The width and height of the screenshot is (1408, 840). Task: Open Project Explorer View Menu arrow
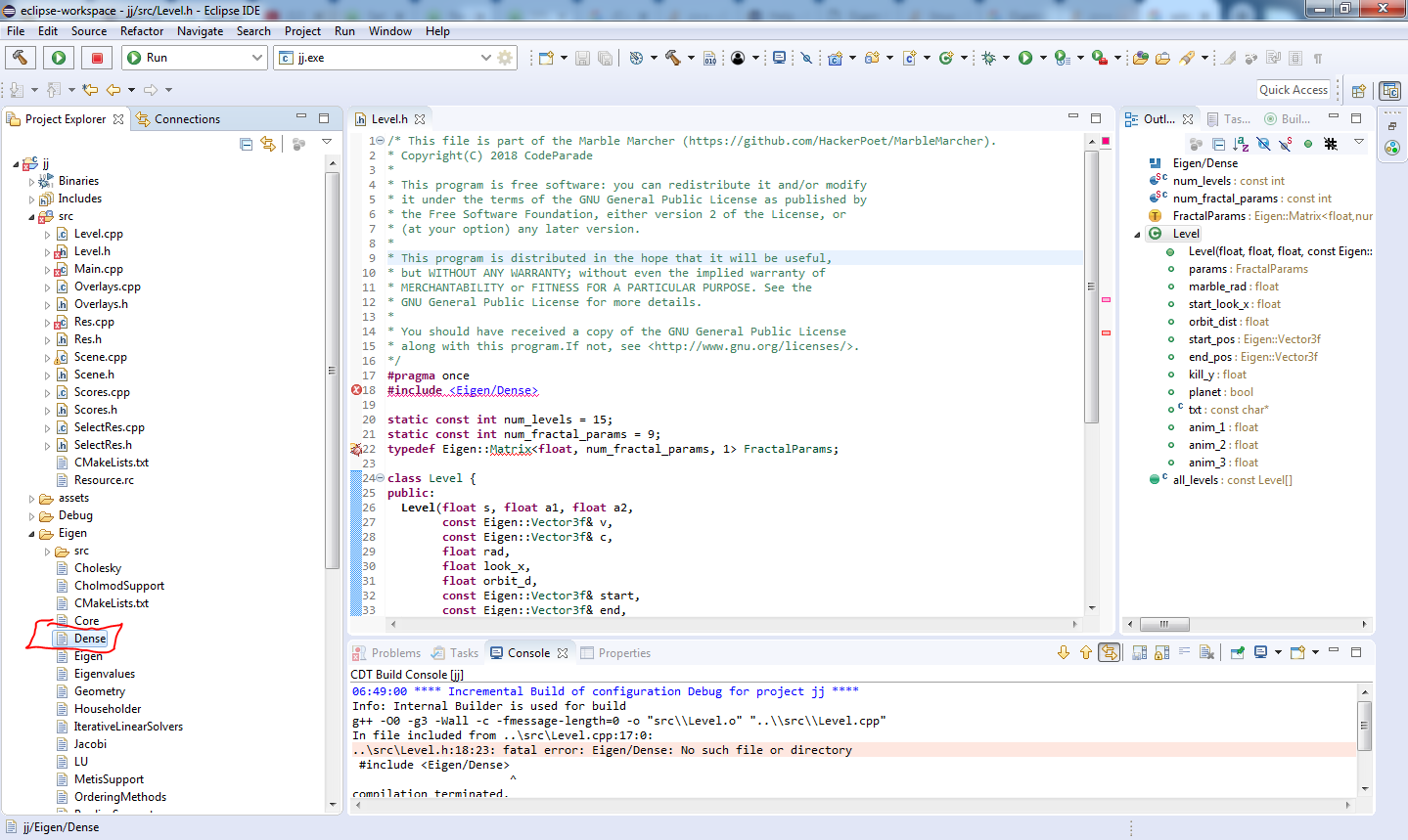[x=327, y=143]
